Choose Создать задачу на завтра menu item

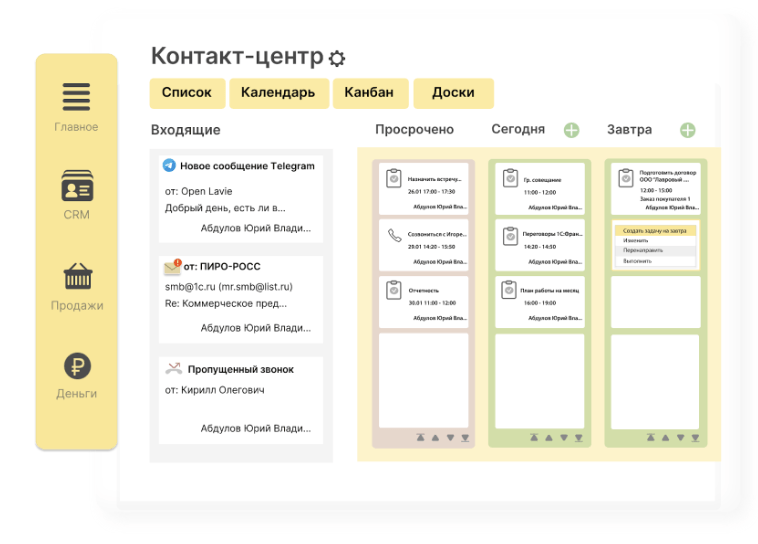click(x=655, y=231)
